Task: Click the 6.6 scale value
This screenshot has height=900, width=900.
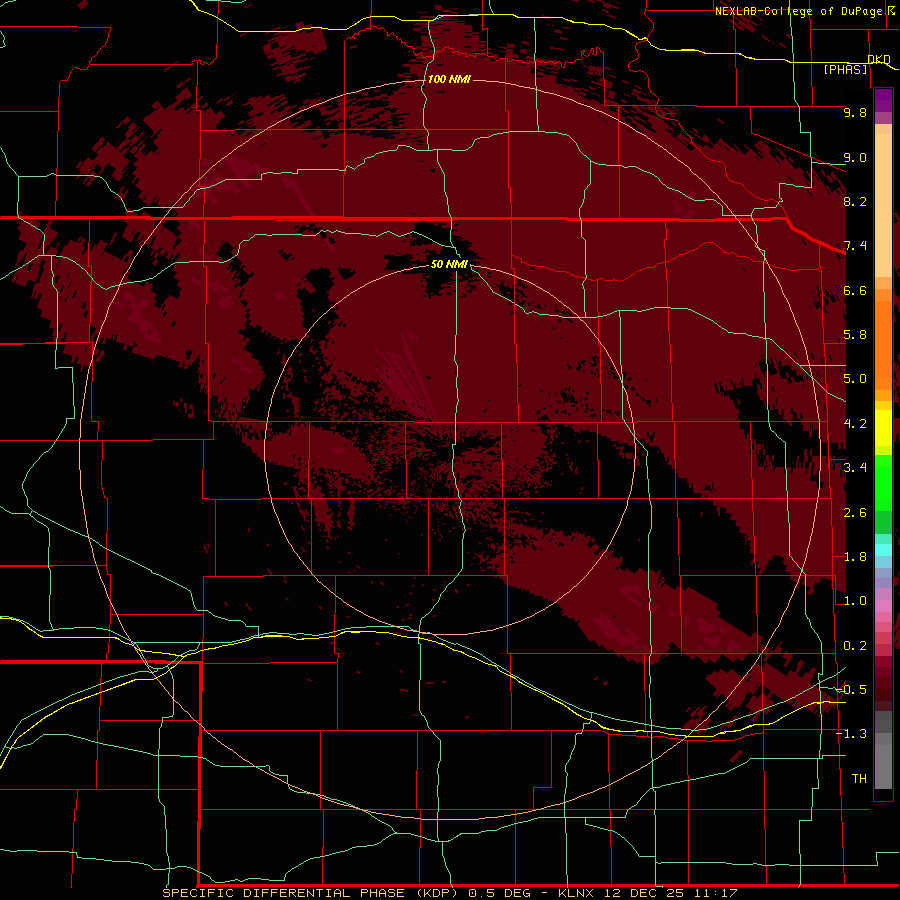Action: pyautogui.click(x=855, y=290)
